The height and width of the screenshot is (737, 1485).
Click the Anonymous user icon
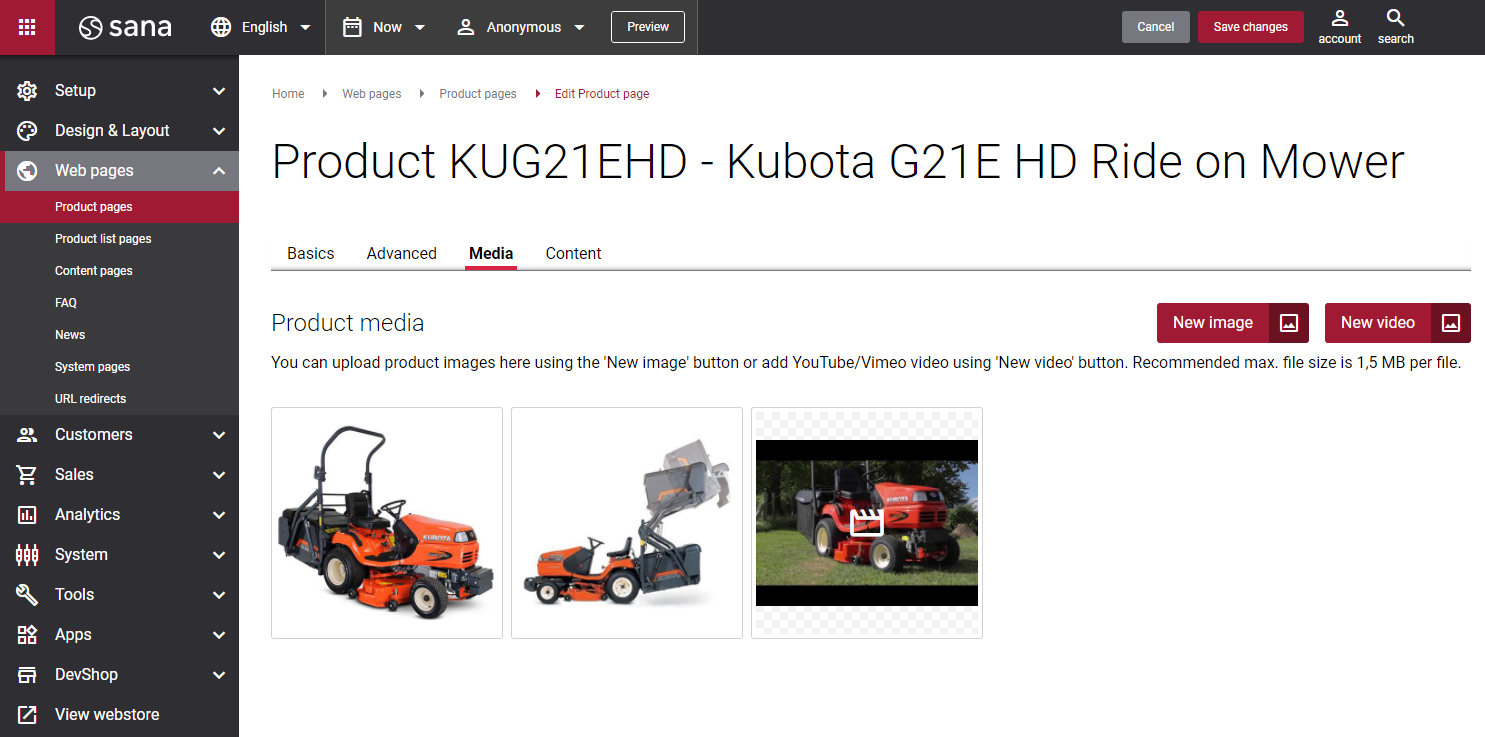pyautogui.click(x=465, y=27)
